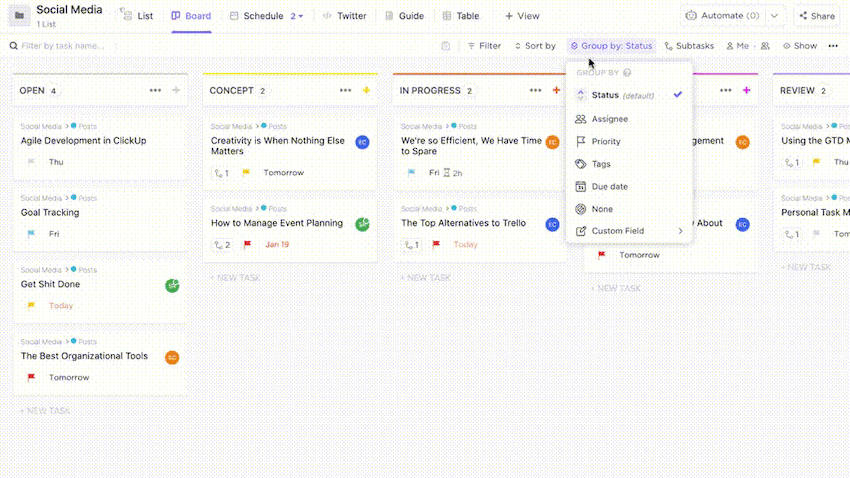Add a new View
The image size is (850, 478).
522,16
